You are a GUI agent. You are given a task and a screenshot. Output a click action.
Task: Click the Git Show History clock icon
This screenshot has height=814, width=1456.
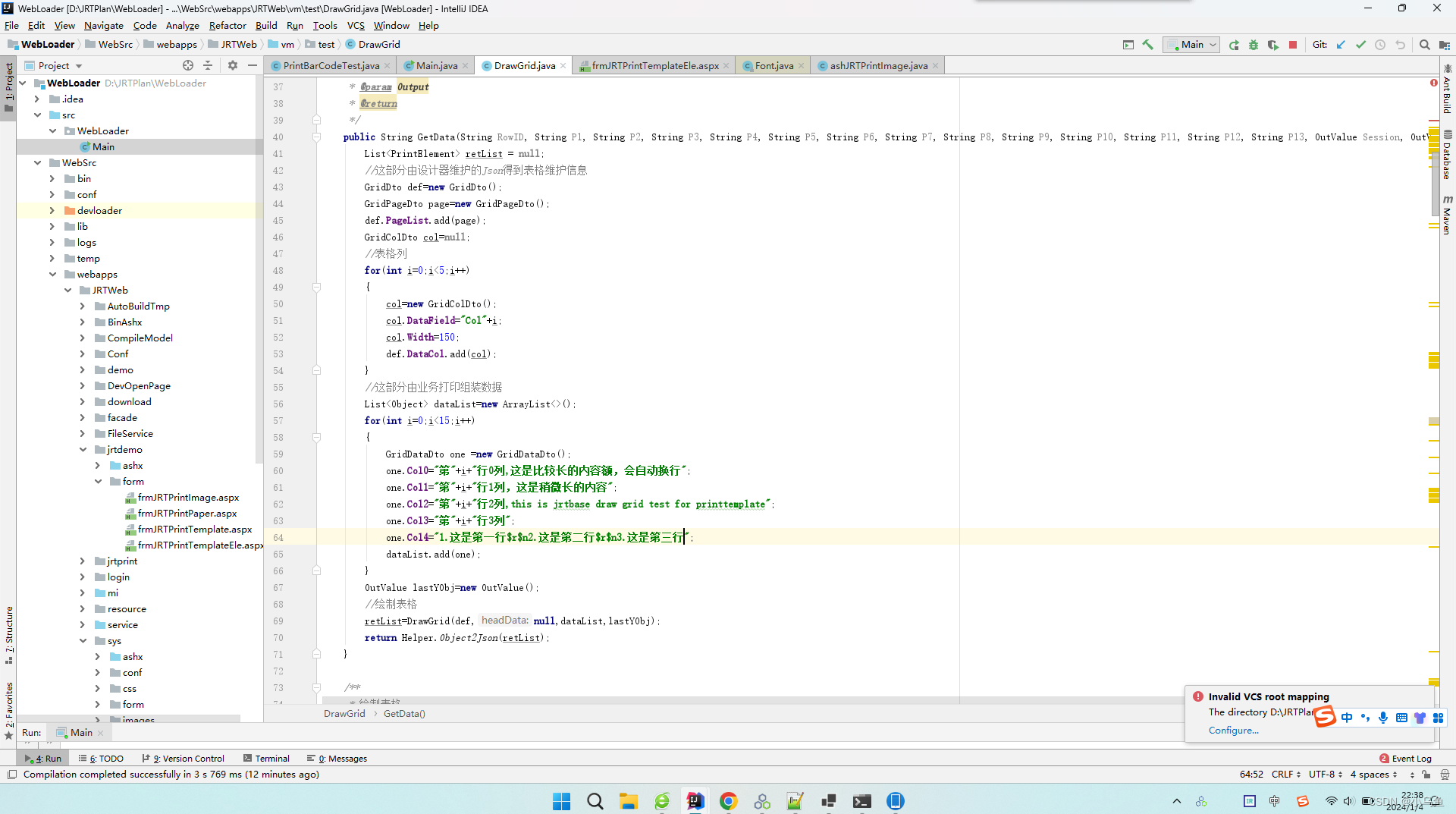[x=1380, y=45]
